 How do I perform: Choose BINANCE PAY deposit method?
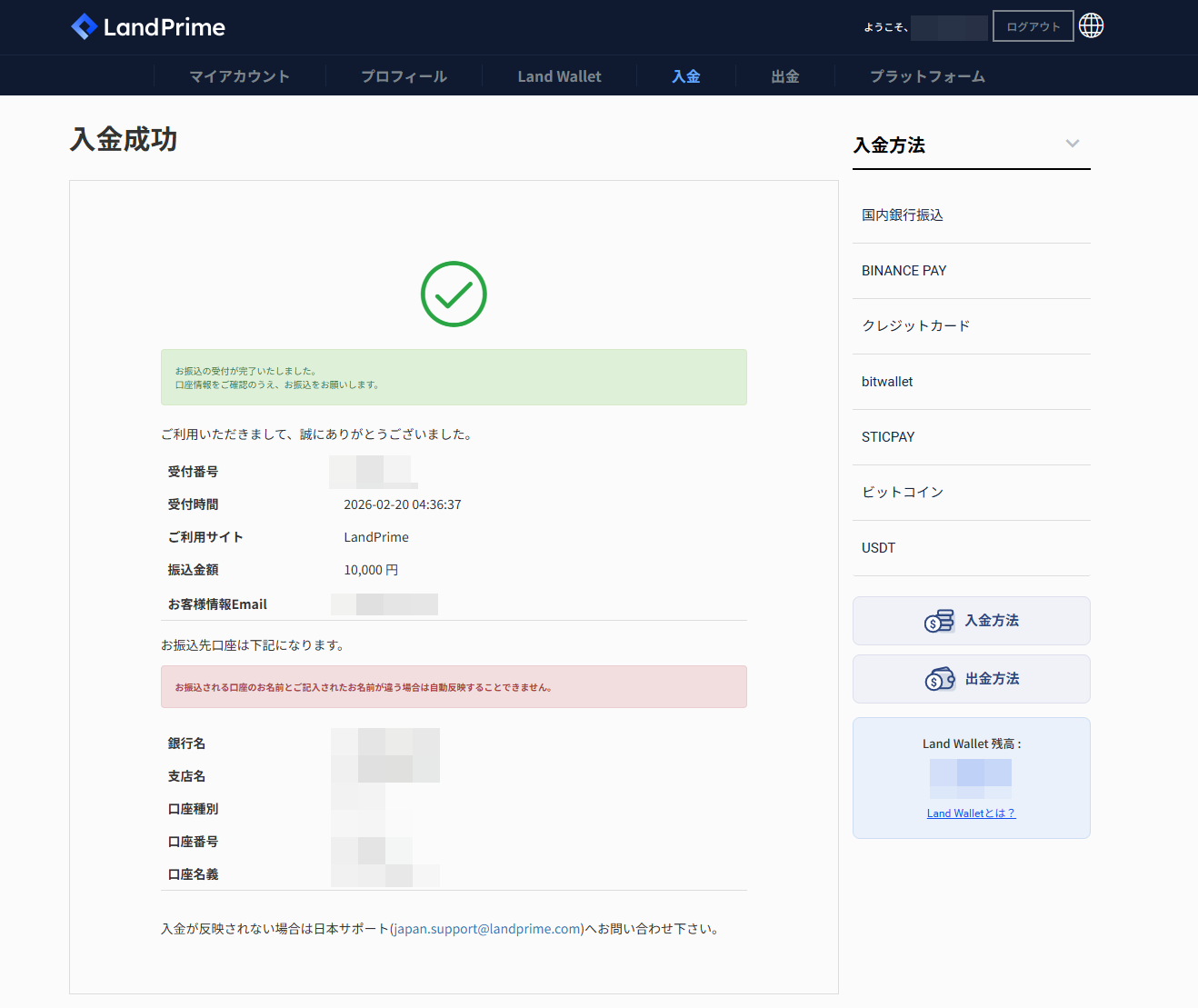click(x=971, y=271)
